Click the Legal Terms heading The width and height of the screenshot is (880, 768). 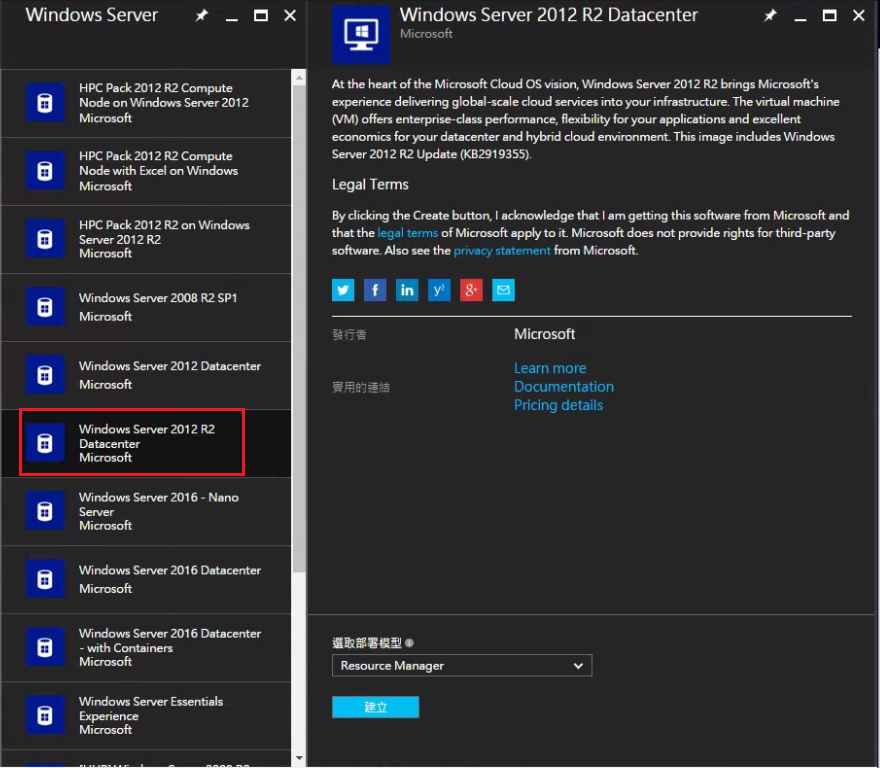[370, 185]
